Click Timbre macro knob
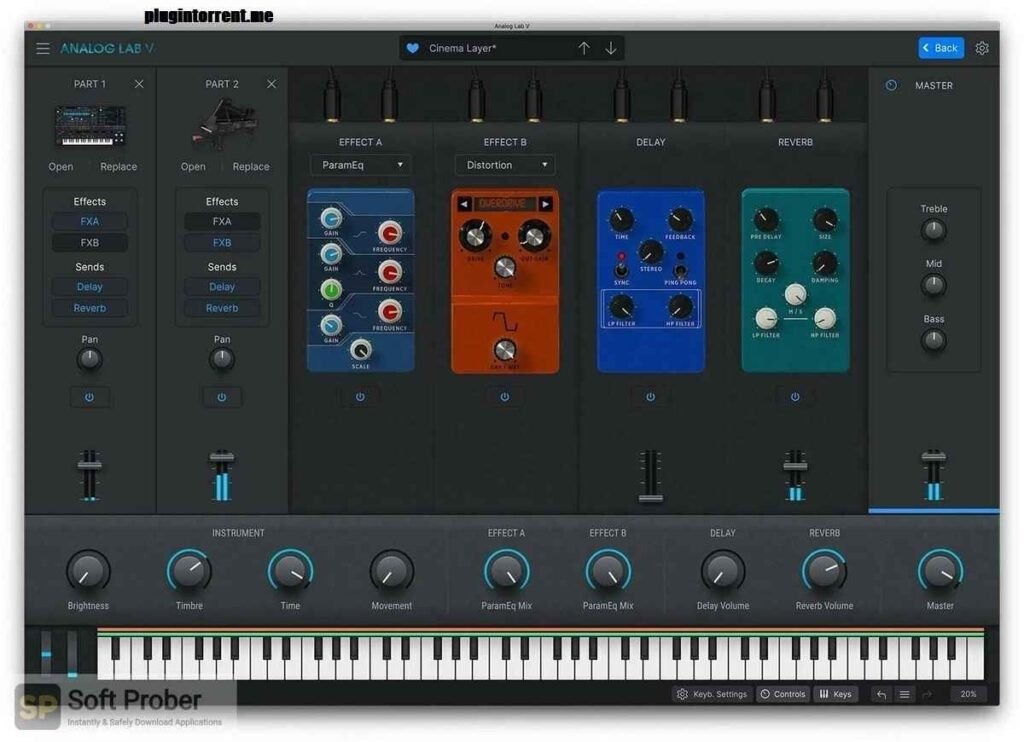Screen dimensions: 1024x742 coord(189,572)
